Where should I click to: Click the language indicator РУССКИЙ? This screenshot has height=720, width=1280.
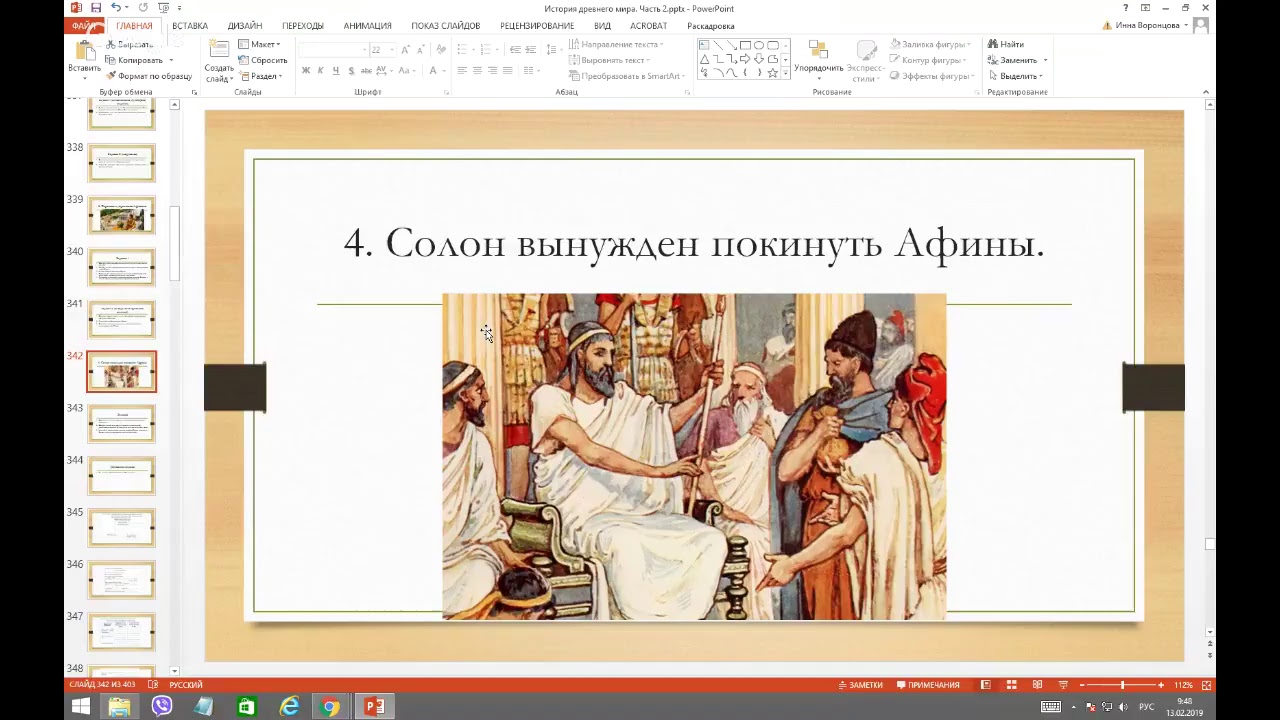point(185,685)
